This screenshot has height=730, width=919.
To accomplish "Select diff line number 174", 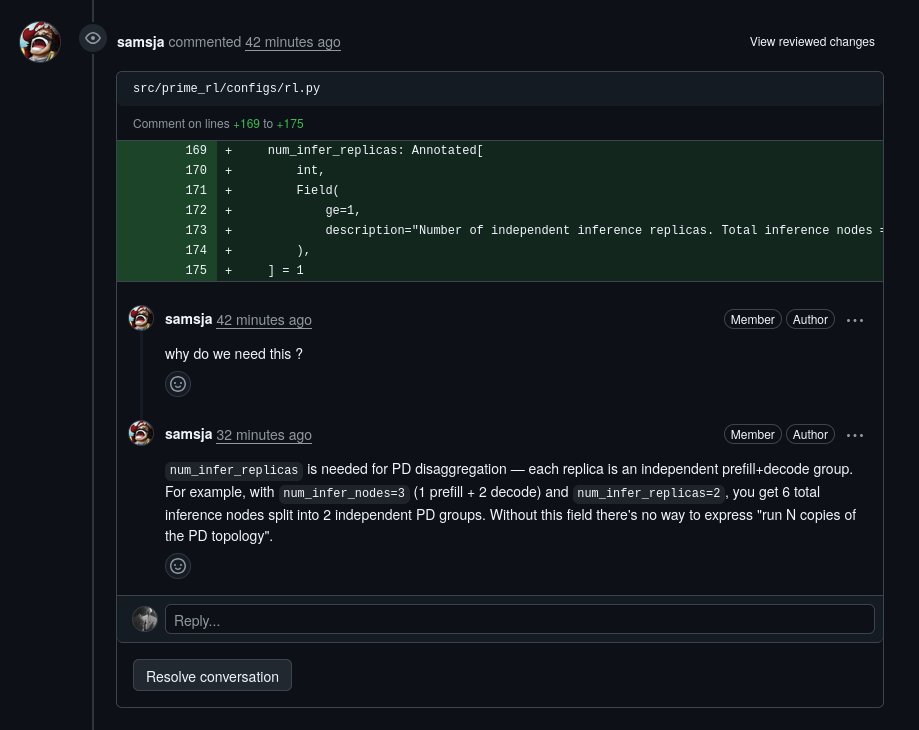I will [196, 250].
